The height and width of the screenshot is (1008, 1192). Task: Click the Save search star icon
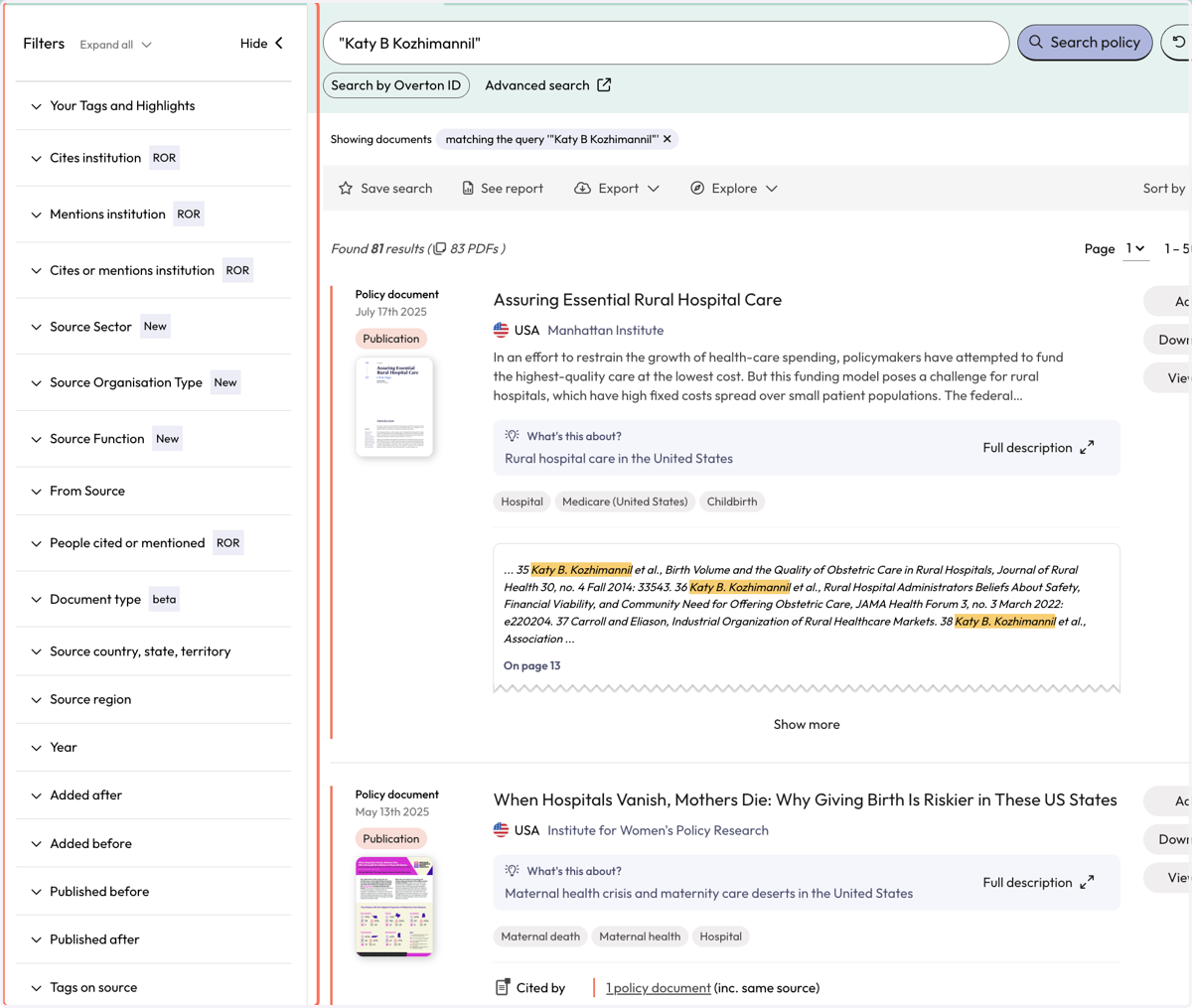[x=346, y=188]
